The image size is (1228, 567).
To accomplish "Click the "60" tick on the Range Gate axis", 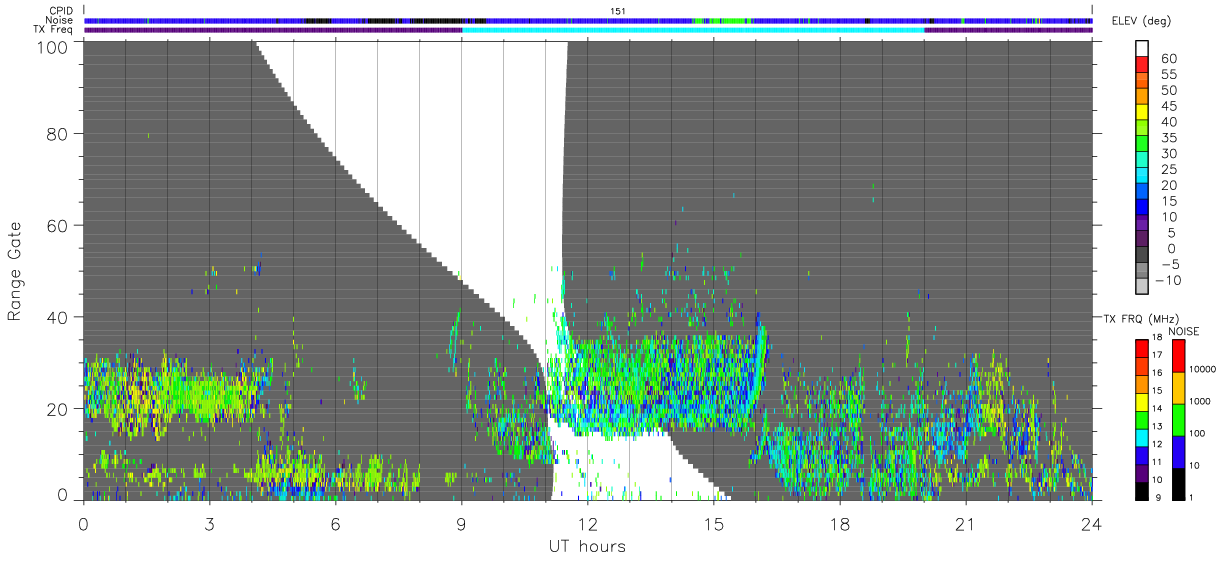I will click(56, 225).
